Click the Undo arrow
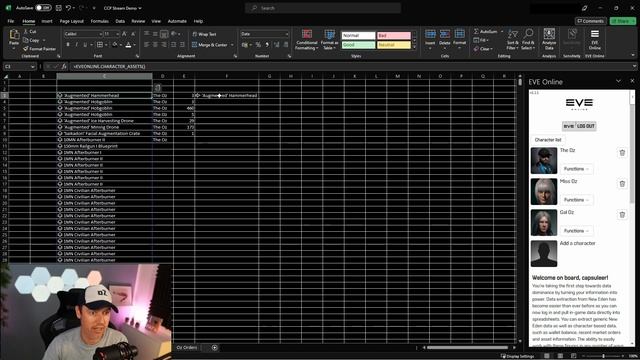Screen dimensions: 640x360 69,8
